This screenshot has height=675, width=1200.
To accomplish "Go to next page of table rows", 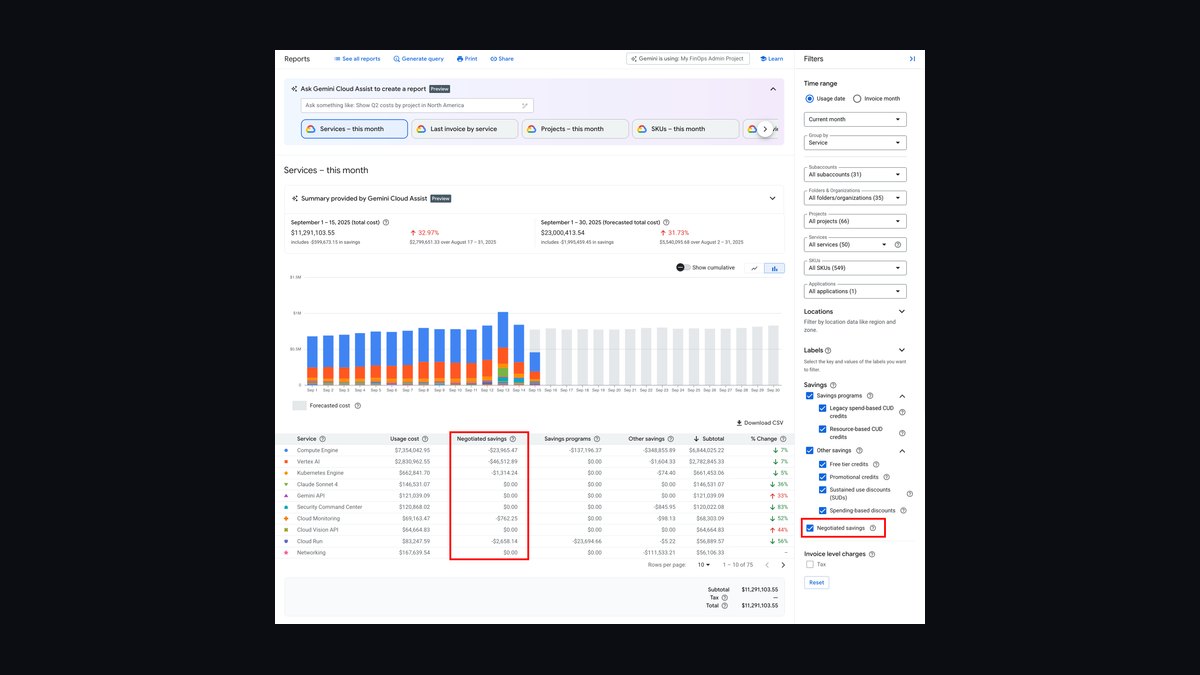I will coord(783,565).
